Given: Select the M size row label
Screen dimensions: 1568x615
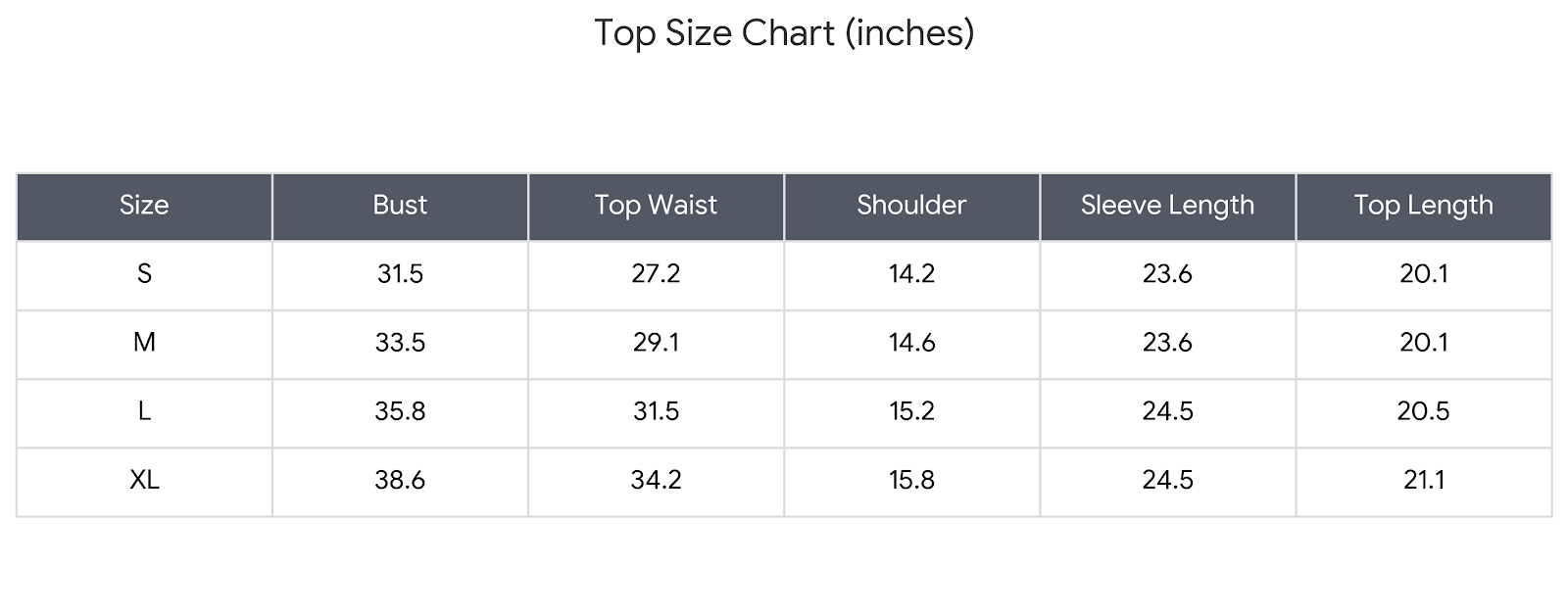Looking at the screenshot, I should tap(144, 343).
